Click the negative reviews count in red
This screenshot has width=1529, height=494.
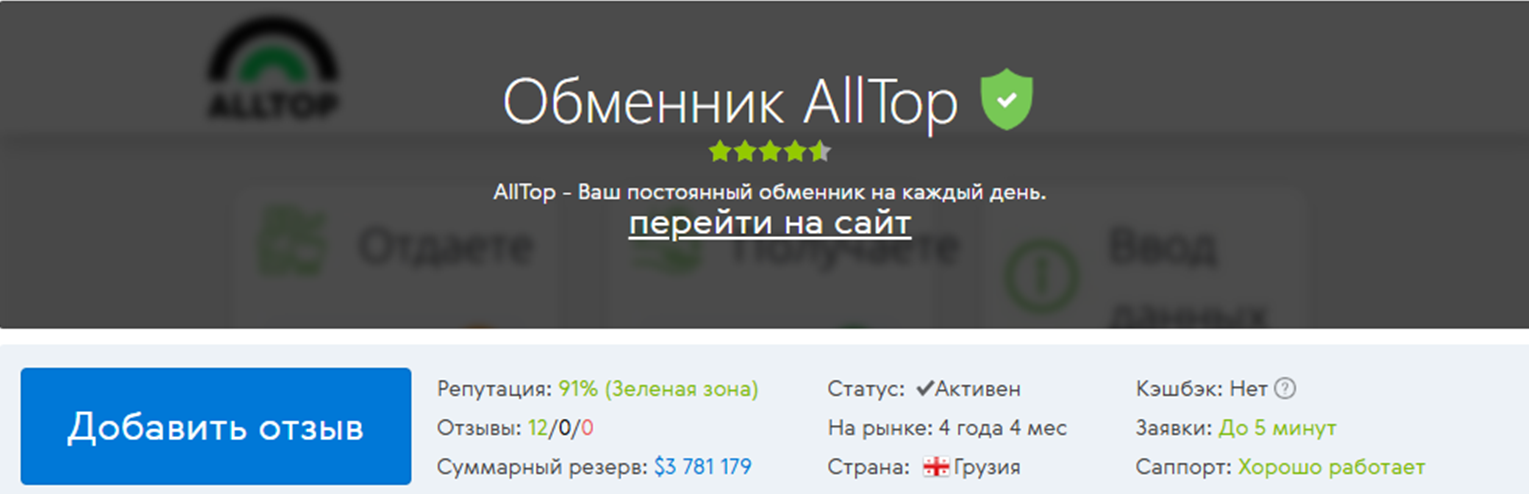pos(588,428)
